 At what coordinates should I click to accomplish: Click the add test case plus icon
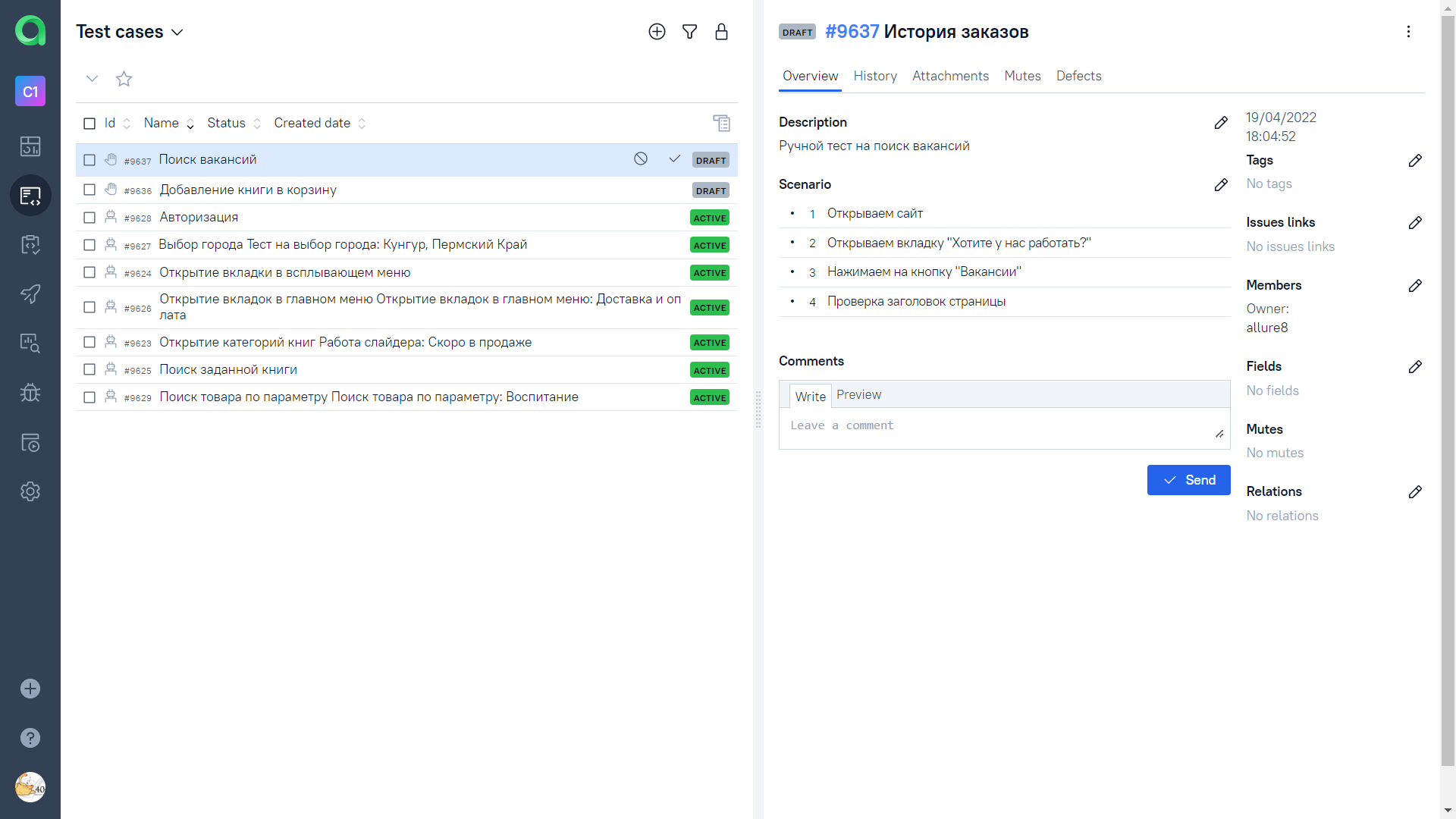657,32
